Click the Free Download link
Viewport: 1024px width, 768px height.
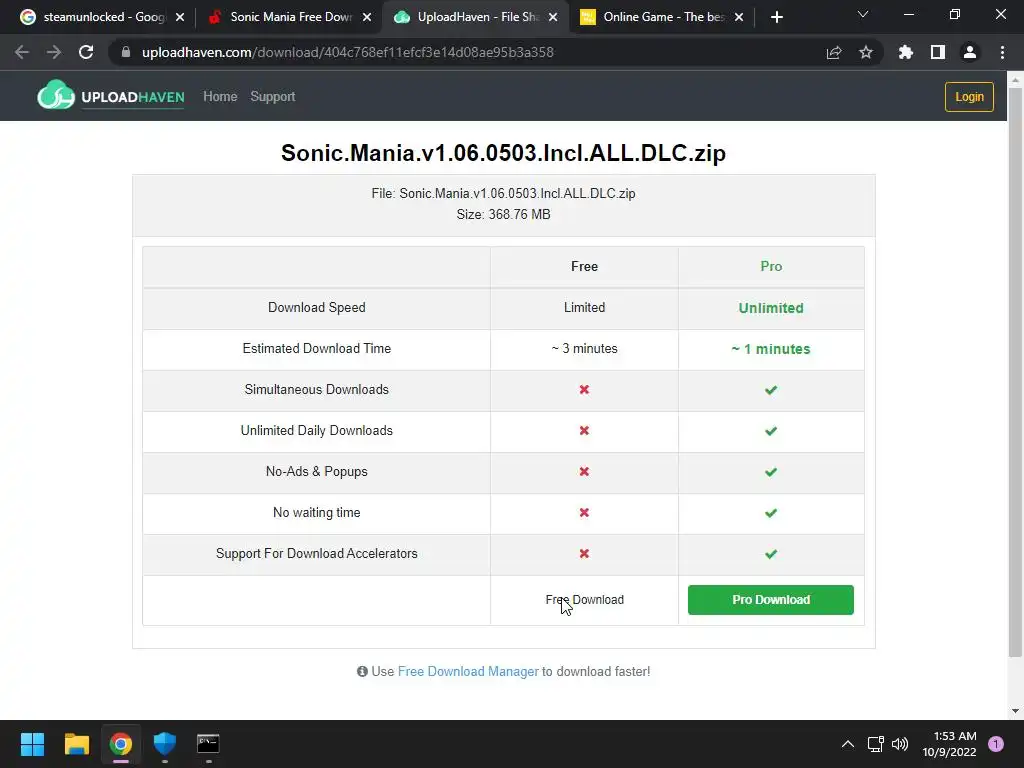[584, 600]
